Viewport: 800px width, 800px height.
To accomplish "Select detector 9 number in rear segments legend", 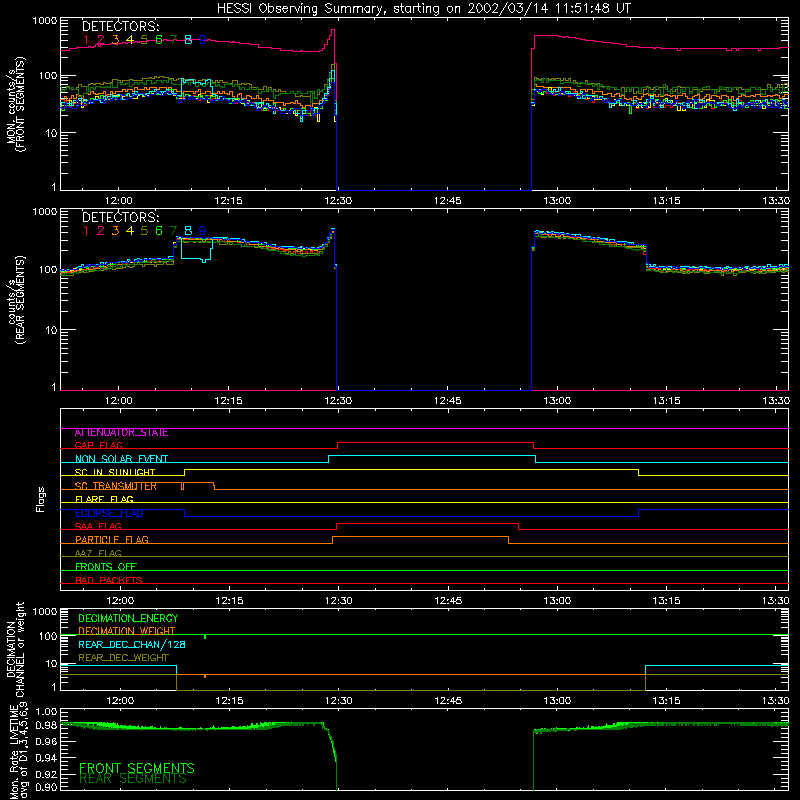I will pos(203,231).
